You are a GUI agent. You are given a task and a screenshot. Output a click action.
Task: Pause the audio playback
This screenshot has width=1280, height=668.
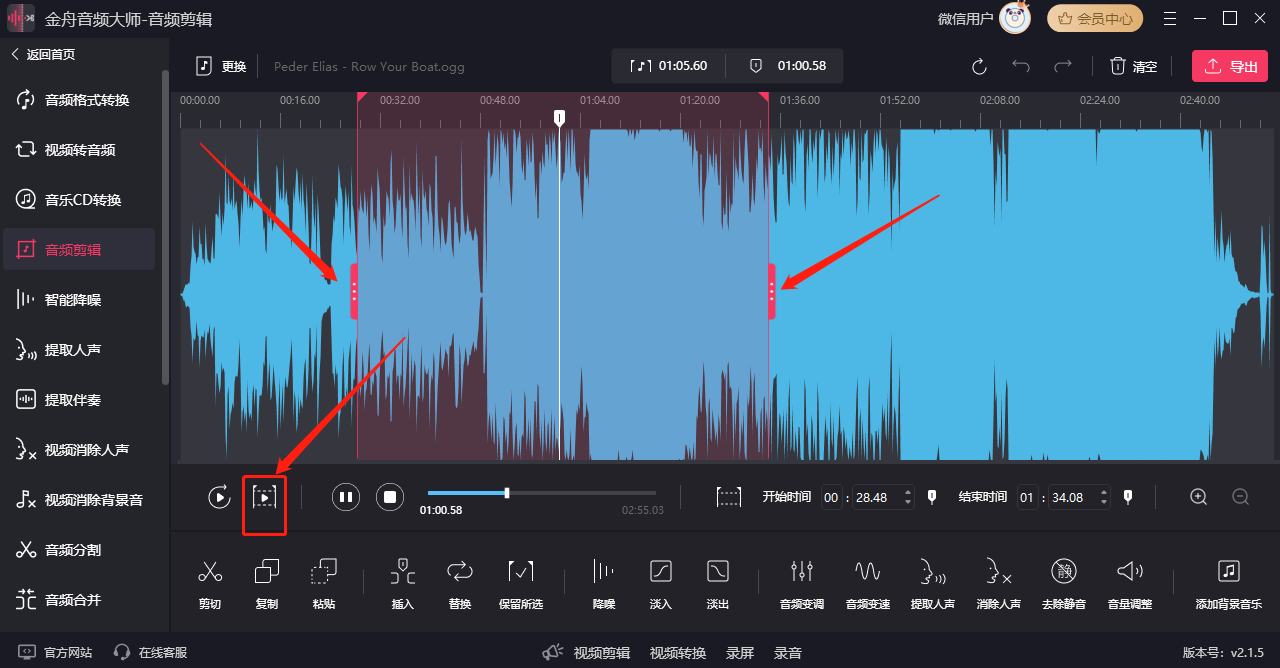[346, 497]
